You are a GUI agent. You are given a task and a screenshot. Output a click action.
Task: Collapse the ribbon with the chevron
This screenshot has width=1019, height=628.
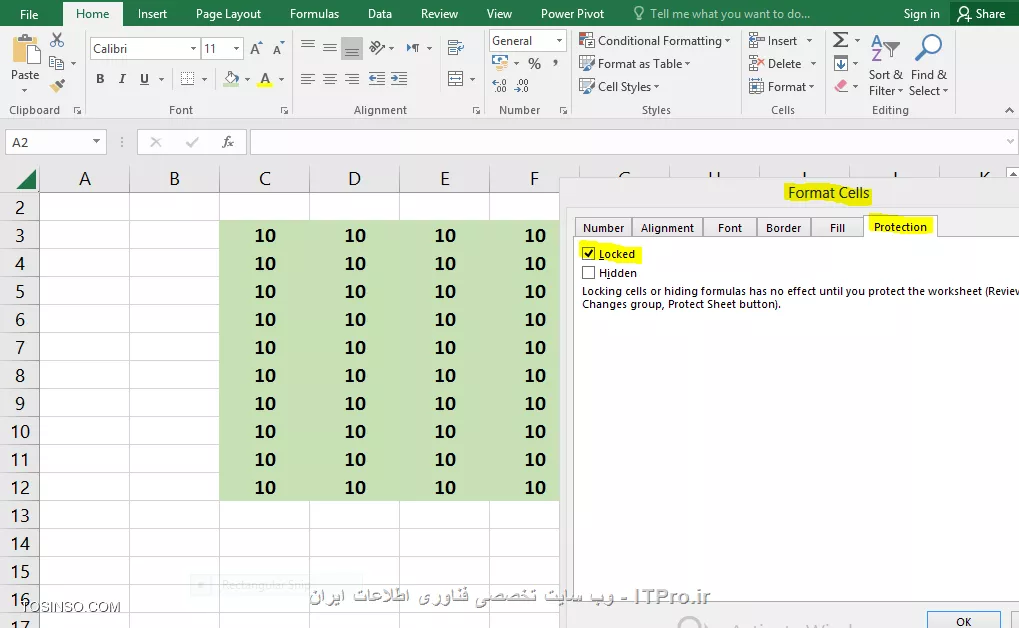point(1009,111)
